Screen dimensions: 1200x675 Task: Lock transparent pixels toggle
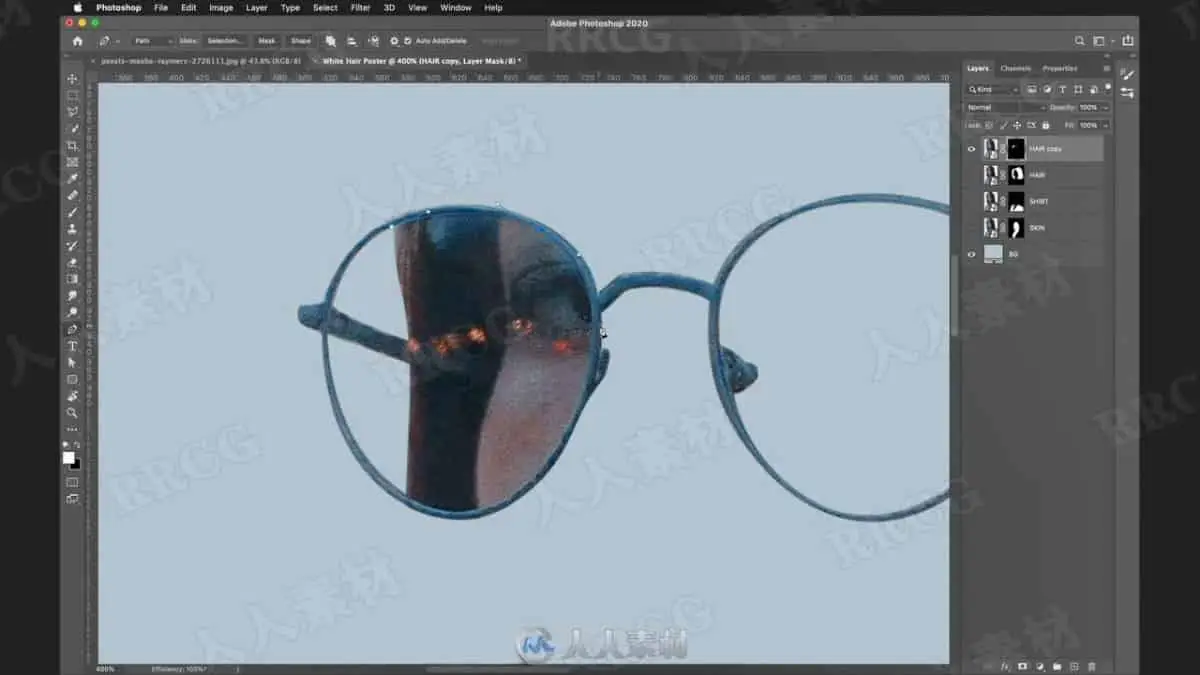pyautogui.click(x=990, y=125)
